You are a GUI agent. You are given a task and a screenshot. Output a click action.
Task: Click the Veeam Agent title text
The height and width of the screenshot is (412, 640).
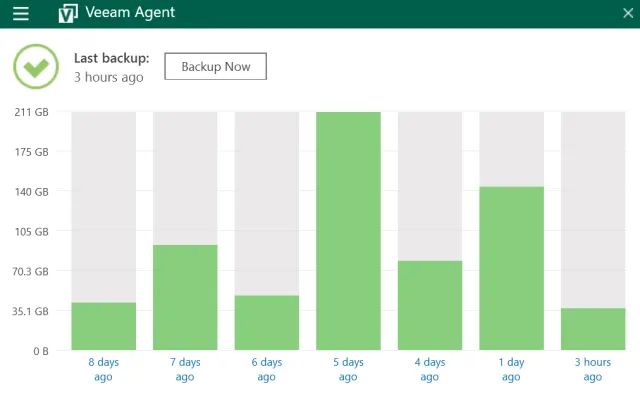pos(133,13)
